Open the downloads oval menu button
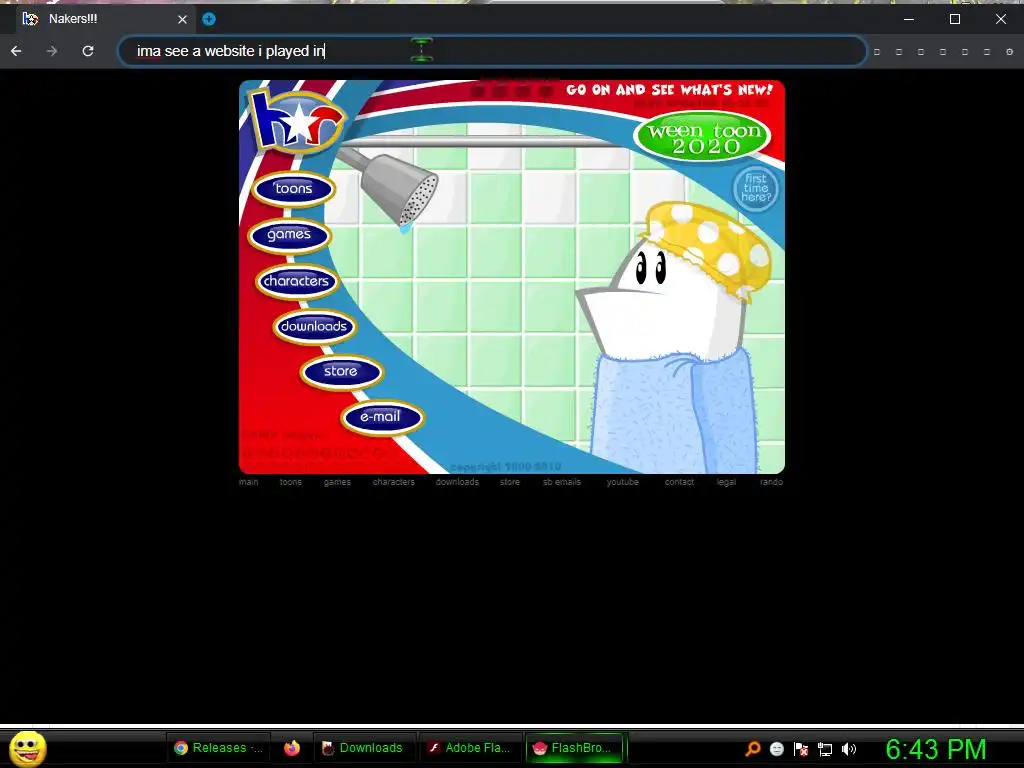The width and height of the screenshot is (1024, 768). coord(314,327)
